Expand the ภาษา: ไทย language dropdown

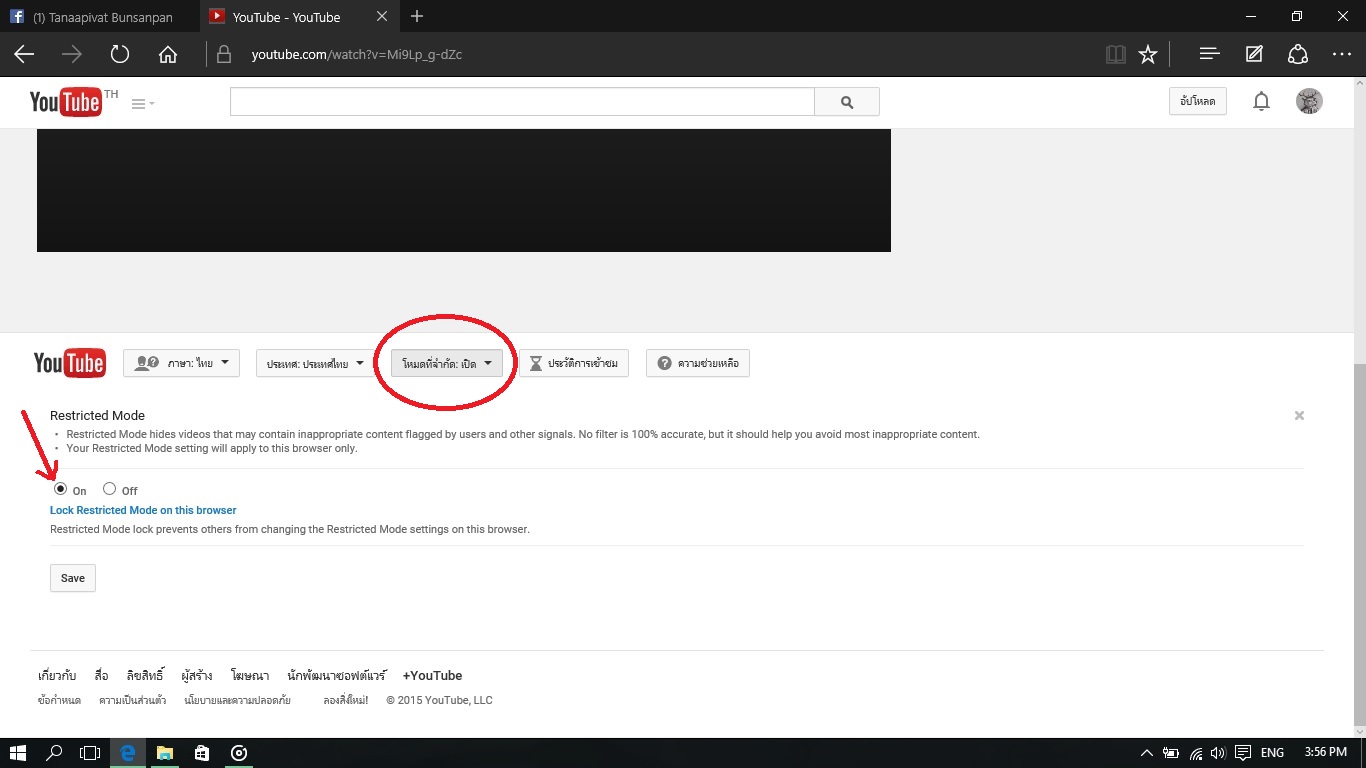point(181,363)
